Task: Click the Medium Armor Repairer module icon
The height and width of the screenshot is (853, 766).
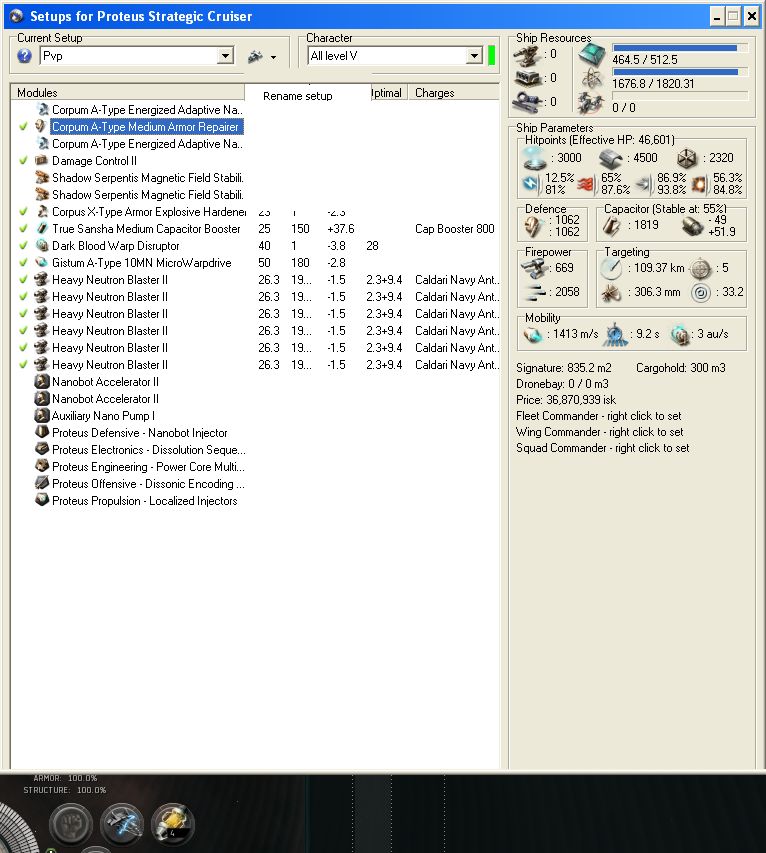Action: [x=41, y=126]
